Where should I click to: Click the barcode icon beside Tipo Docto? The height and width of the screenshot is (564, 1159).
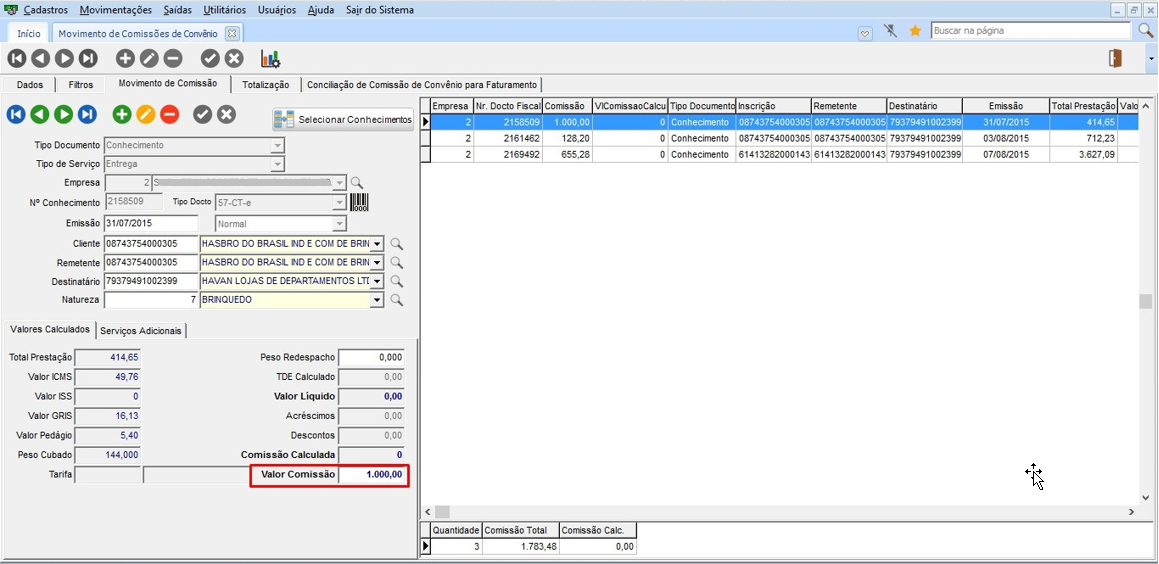(x=358, y=203)
